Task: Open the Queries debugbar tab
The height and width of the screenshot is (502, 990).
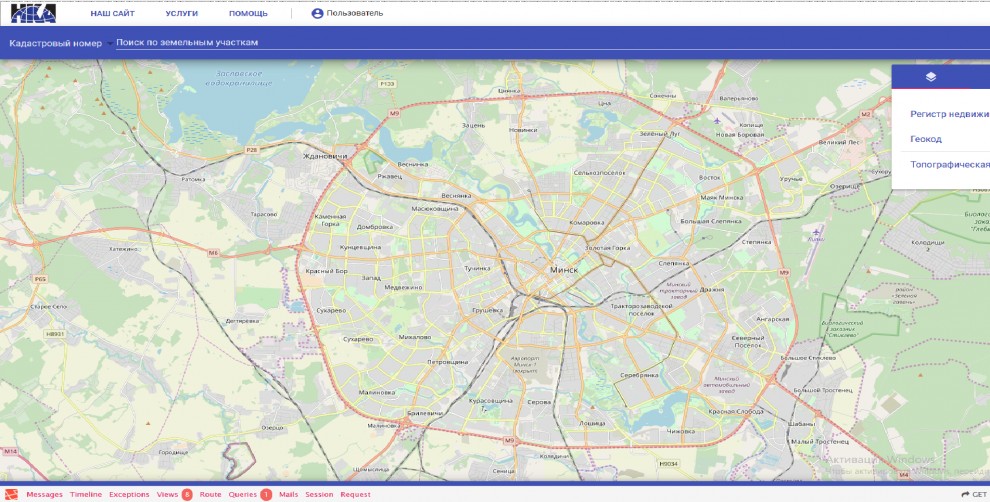Action: 242,494
